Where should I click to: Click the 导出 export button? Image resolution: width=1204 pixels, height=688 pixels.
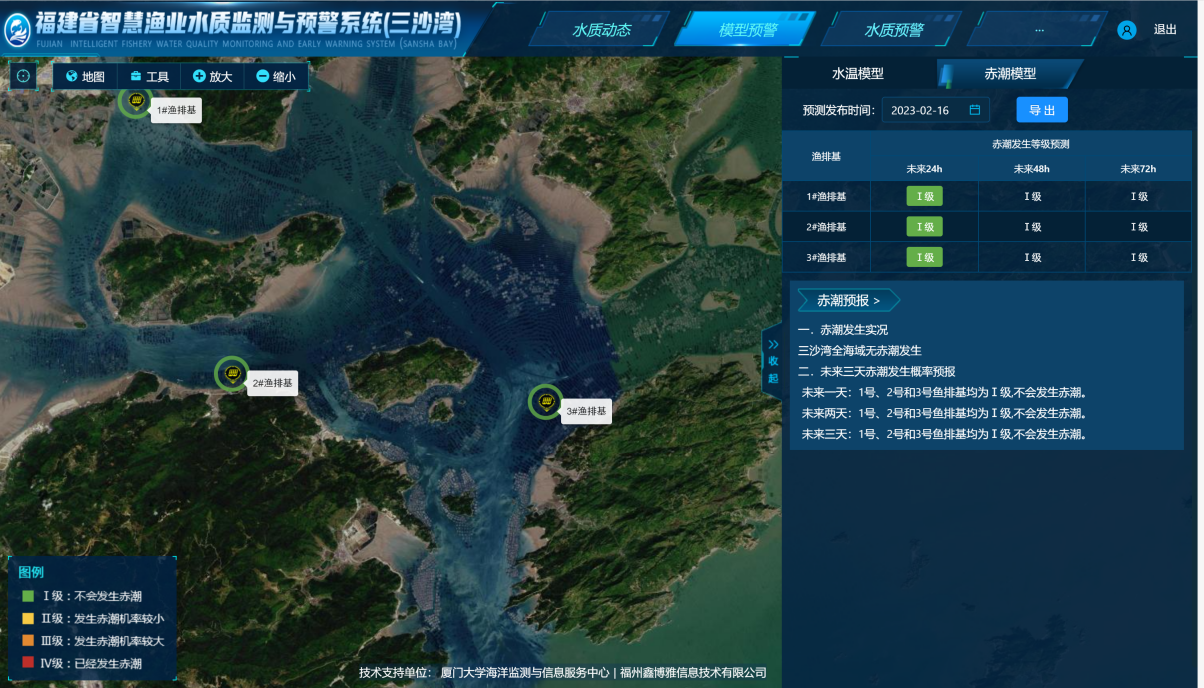pyautogui.click(x=1042, y=110)
